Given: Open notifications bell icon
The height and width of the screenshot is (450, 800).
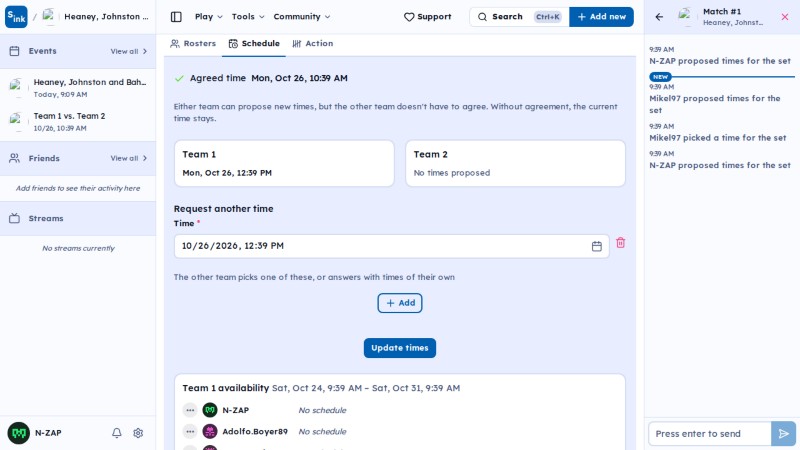Looking at the screenshot, I should 117,433.
